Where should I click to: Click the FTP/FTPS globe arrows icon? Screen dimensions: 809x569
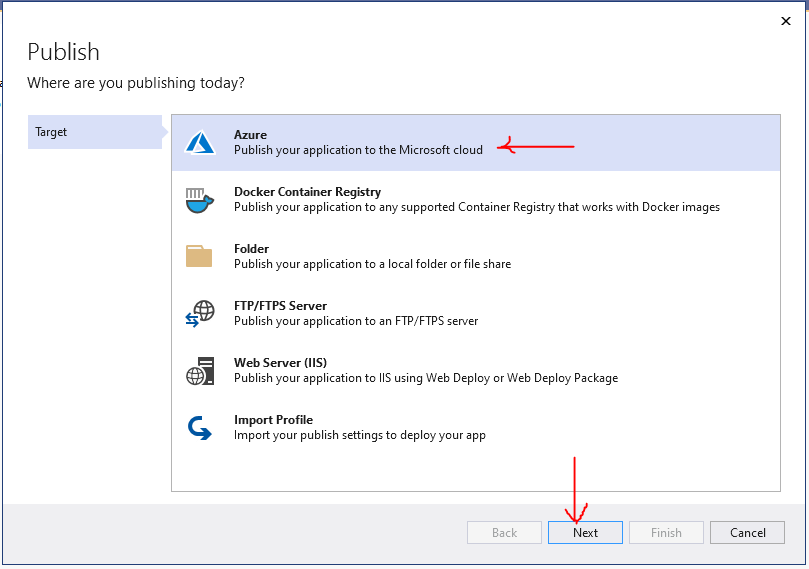200,313
